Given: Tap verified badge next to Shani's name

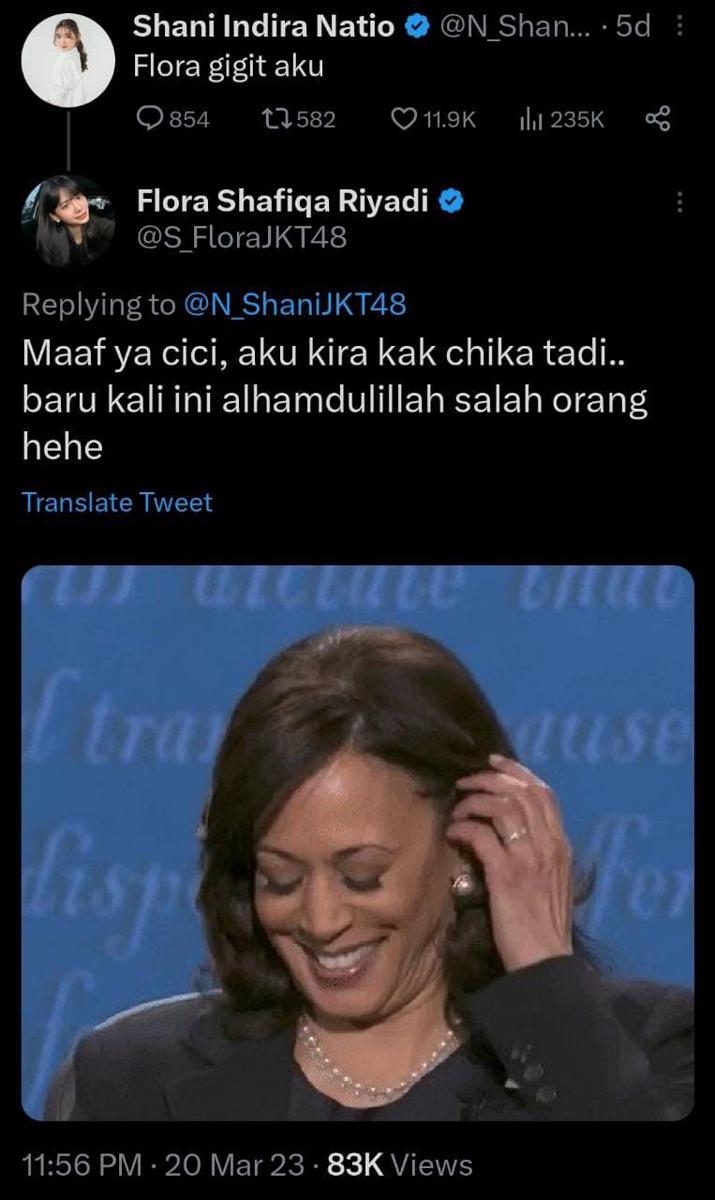Looking at the screenshot, I should pyautogui.click(x=415, y=27).
